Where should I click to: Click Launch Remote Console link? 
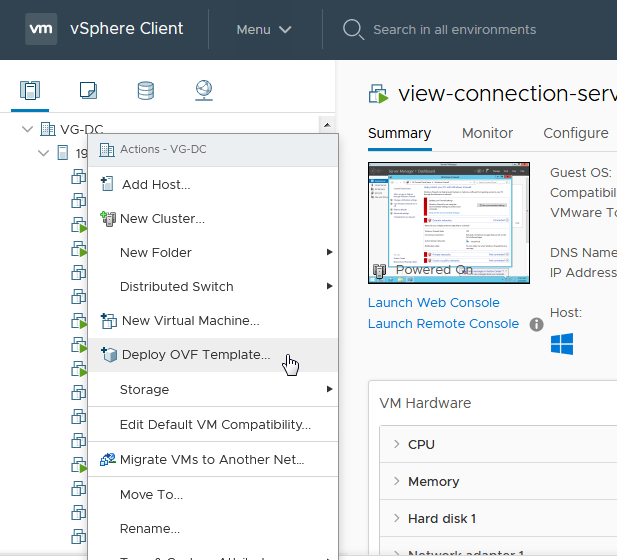pyautogui.click(x=443, y=323)
